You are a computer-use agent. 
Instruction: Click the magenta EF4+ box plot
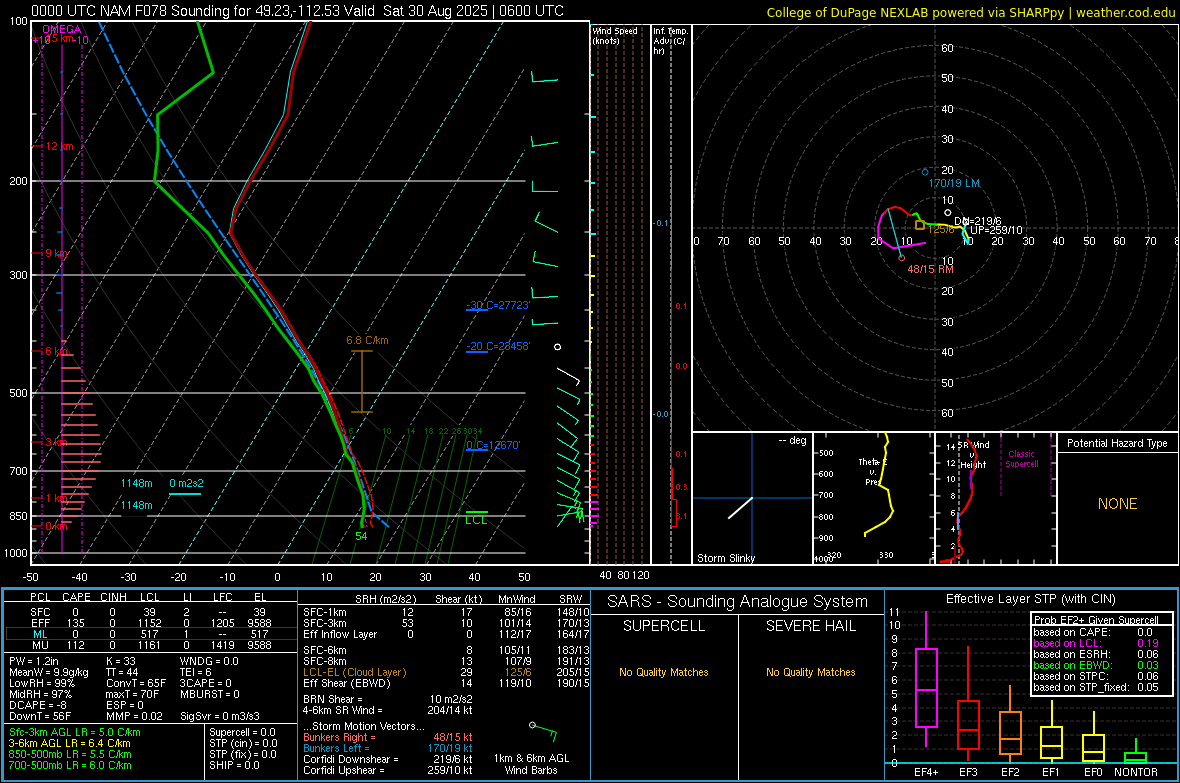(926, 679)
